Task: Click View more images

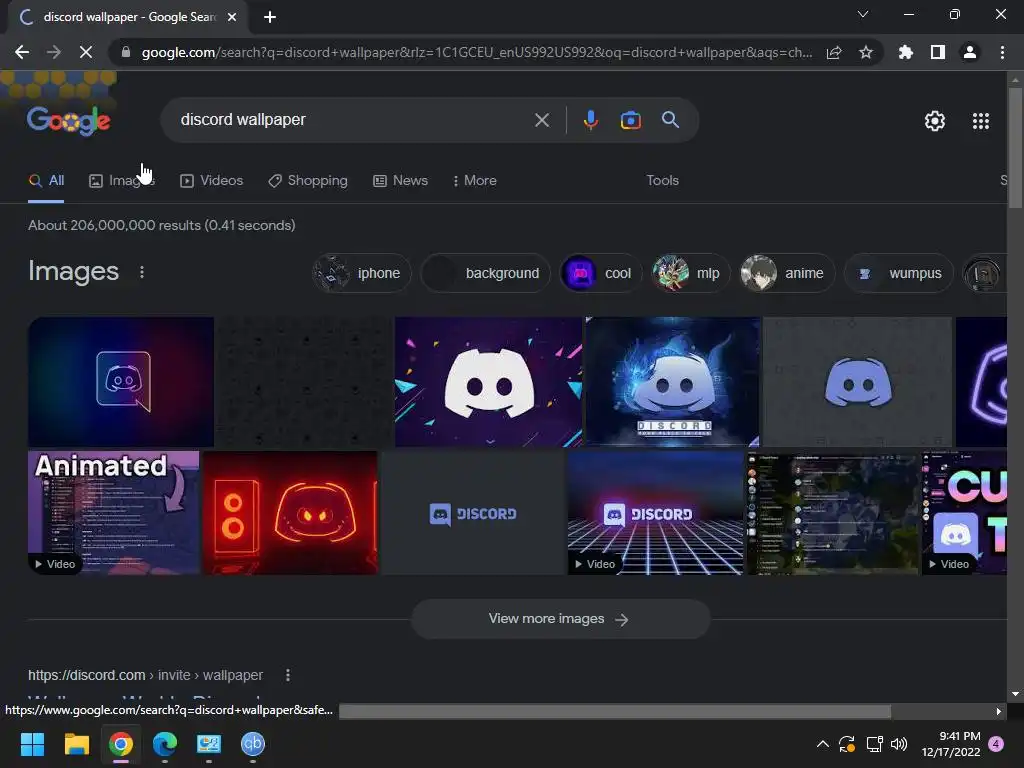Action: point(560,618)
